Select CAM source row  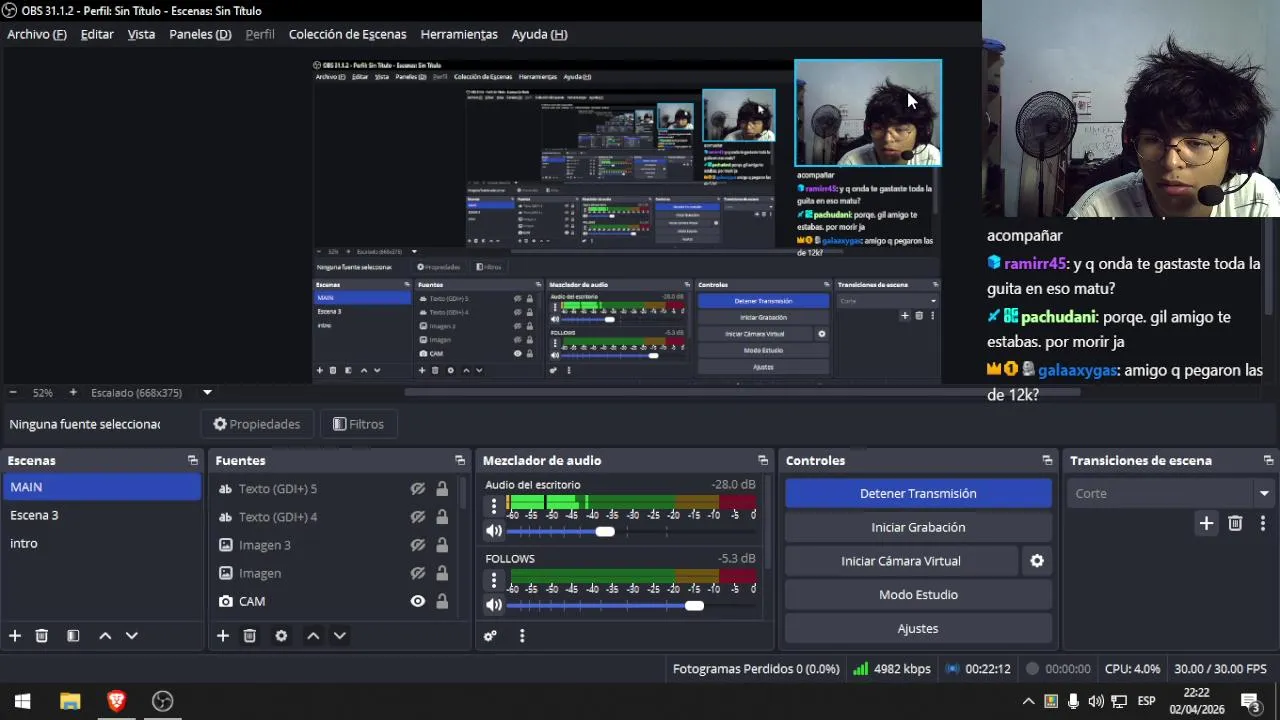point(334,601)
